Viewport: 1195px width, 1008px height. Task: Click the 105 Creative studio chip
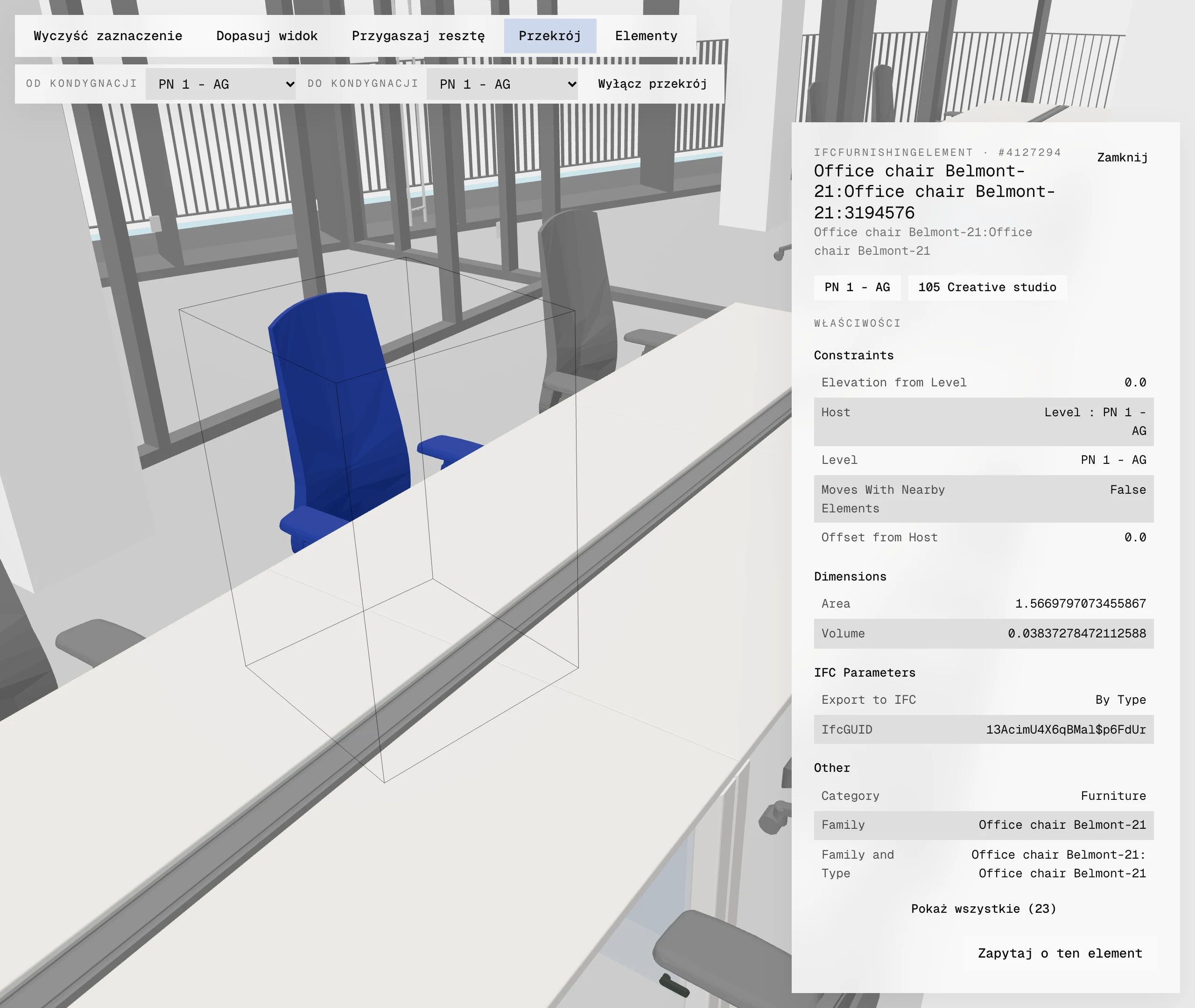click(987, 287)
